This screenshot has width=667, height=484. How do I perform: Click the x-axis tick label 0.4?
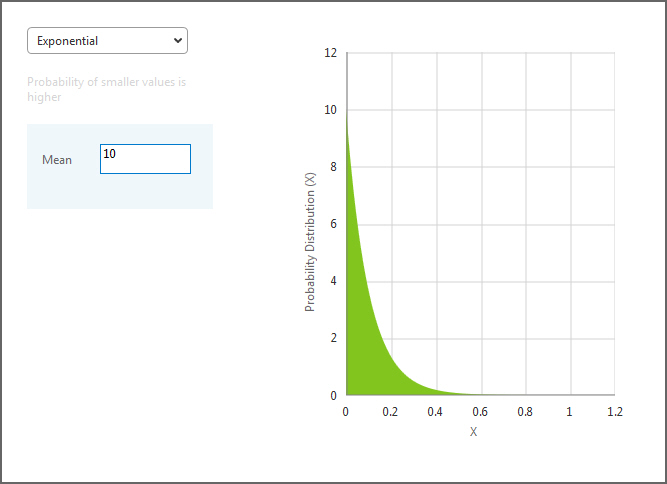(x=435, y=412)
